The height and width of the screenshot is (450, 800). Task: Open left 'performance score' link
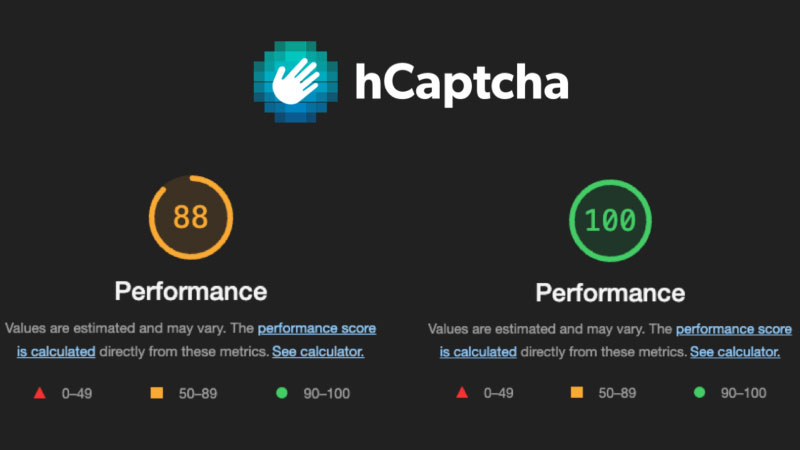(317, 328)
